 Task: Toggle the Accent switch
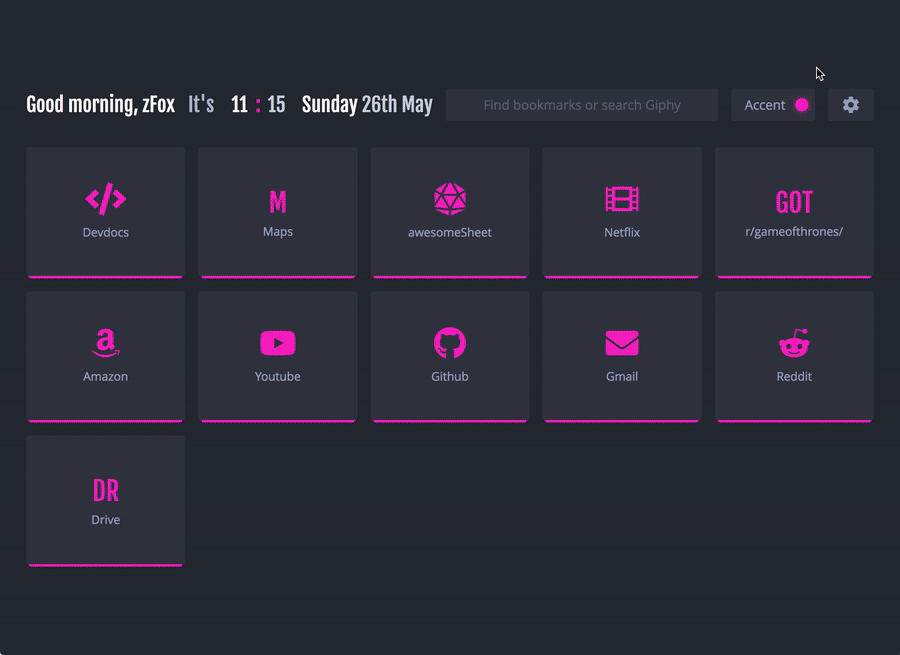click(773, 104)
